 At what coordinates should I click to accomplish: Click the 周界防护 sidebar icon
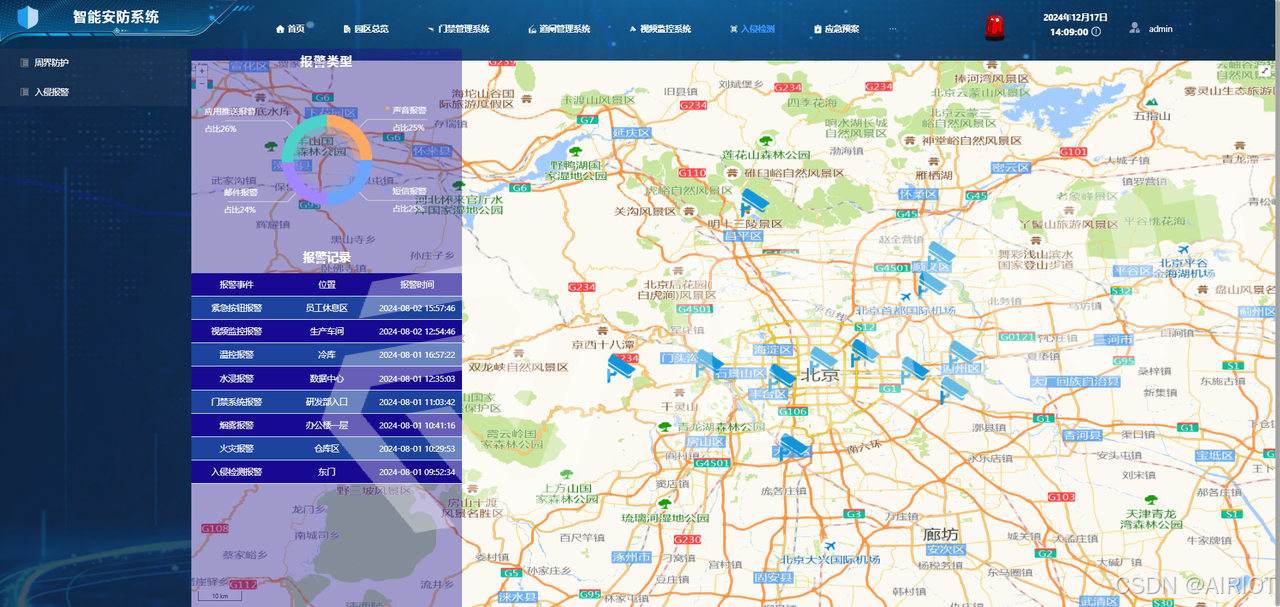click(x=24, y=63)
